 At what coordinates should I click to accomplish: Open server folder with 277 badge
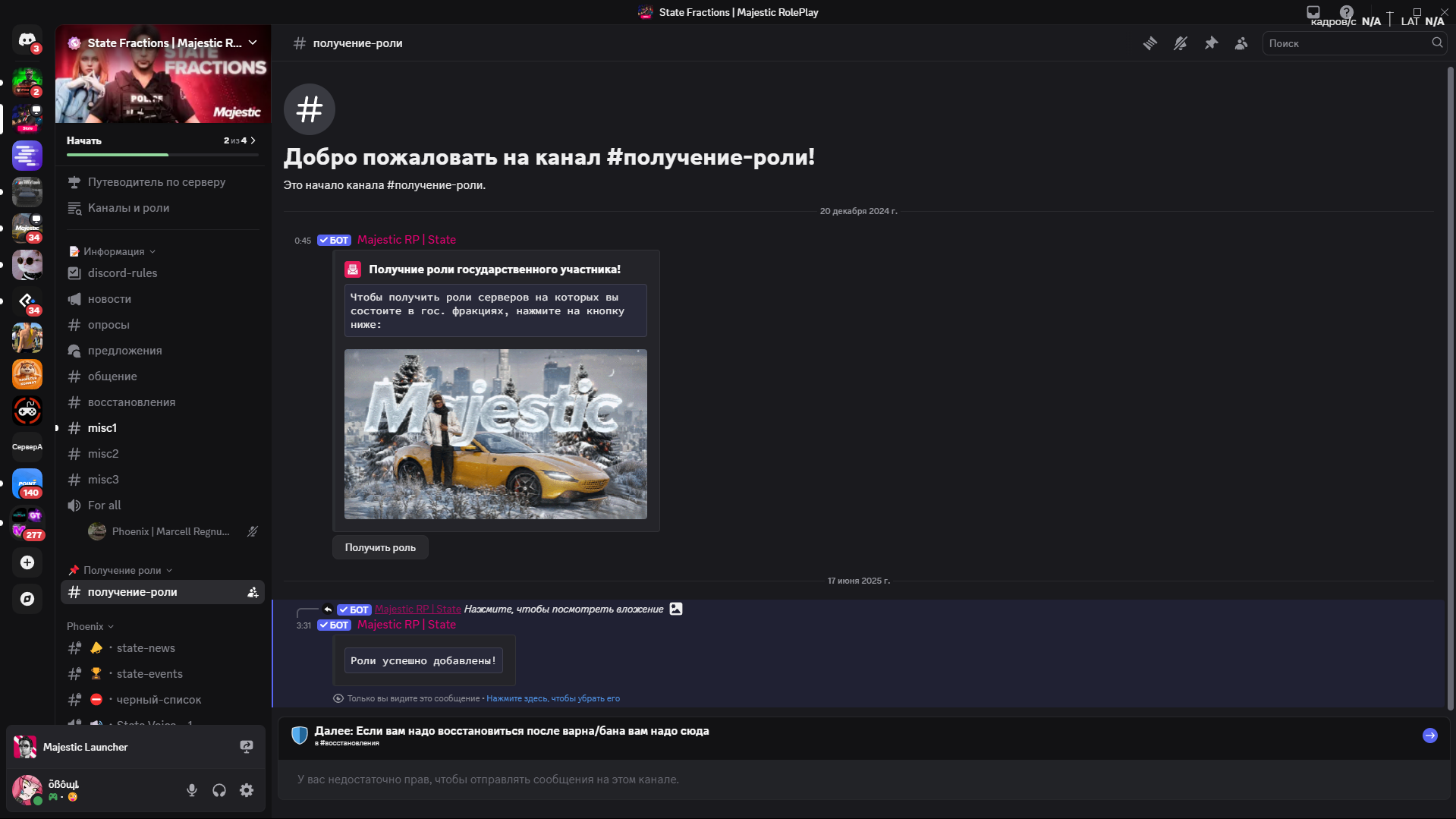(27, 523)
